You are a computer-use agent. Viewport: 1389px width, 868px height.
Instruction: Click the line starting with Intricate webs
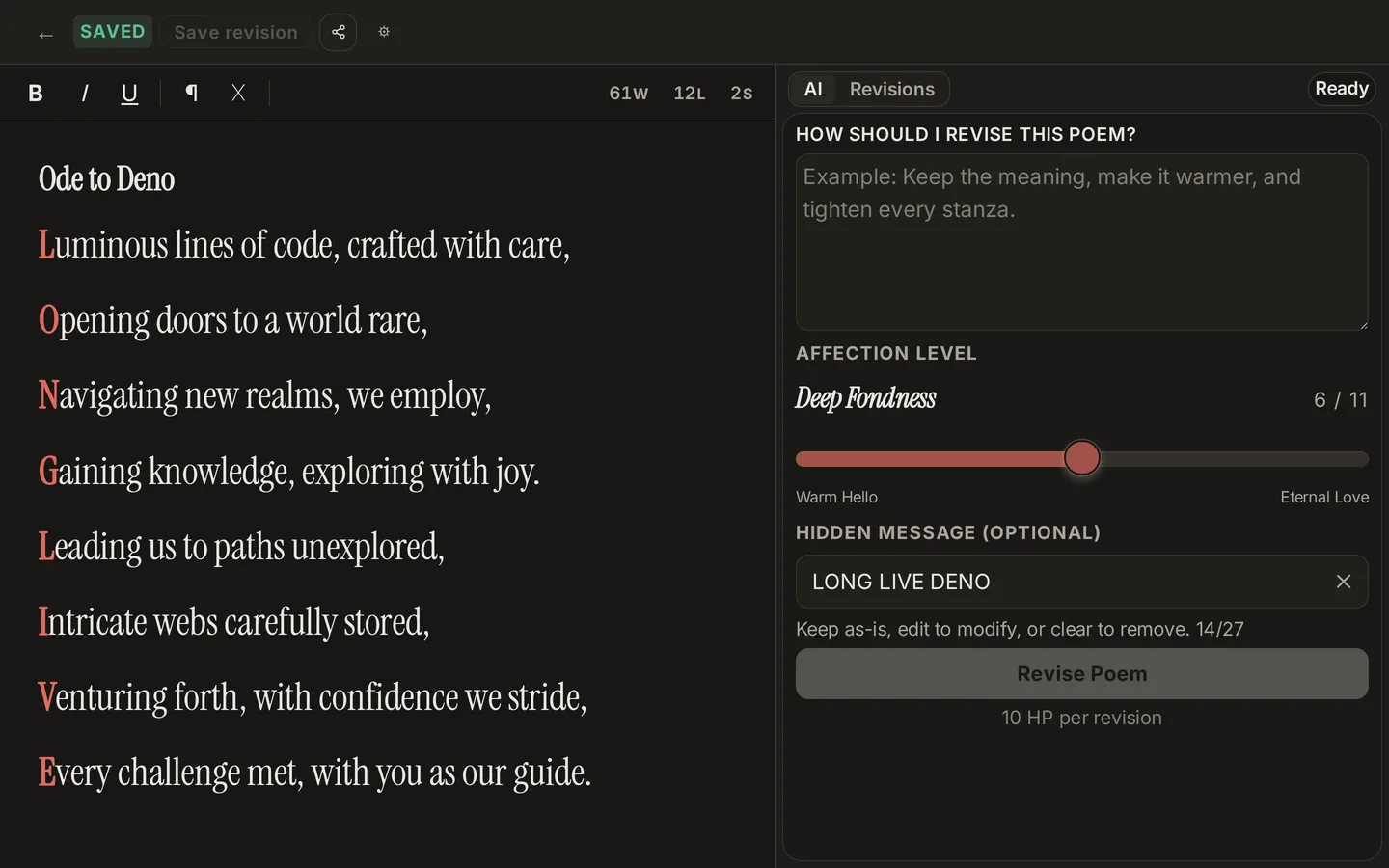pos(233,622)
